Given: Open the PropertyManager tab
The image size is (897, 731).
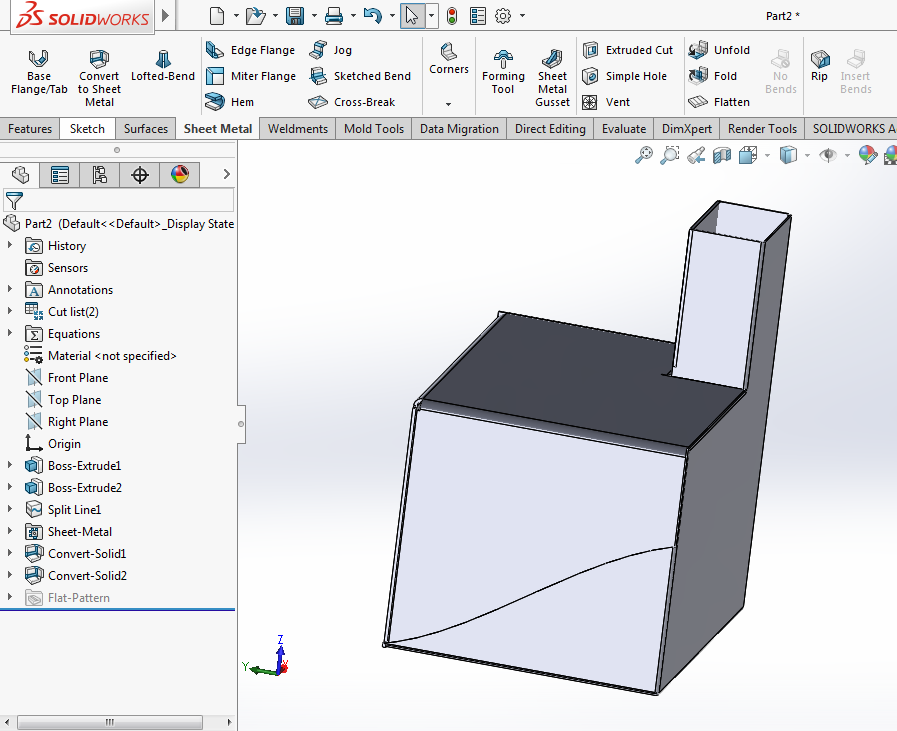Looking at the screenshot, I should [59, 174].
